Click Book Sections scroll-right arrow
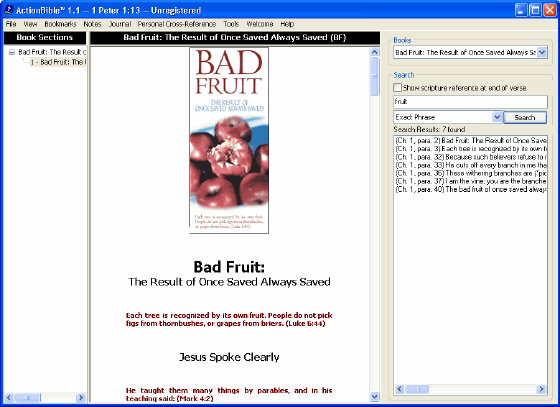This screenshot has height=407, width=560. click(x=81, y=397)
